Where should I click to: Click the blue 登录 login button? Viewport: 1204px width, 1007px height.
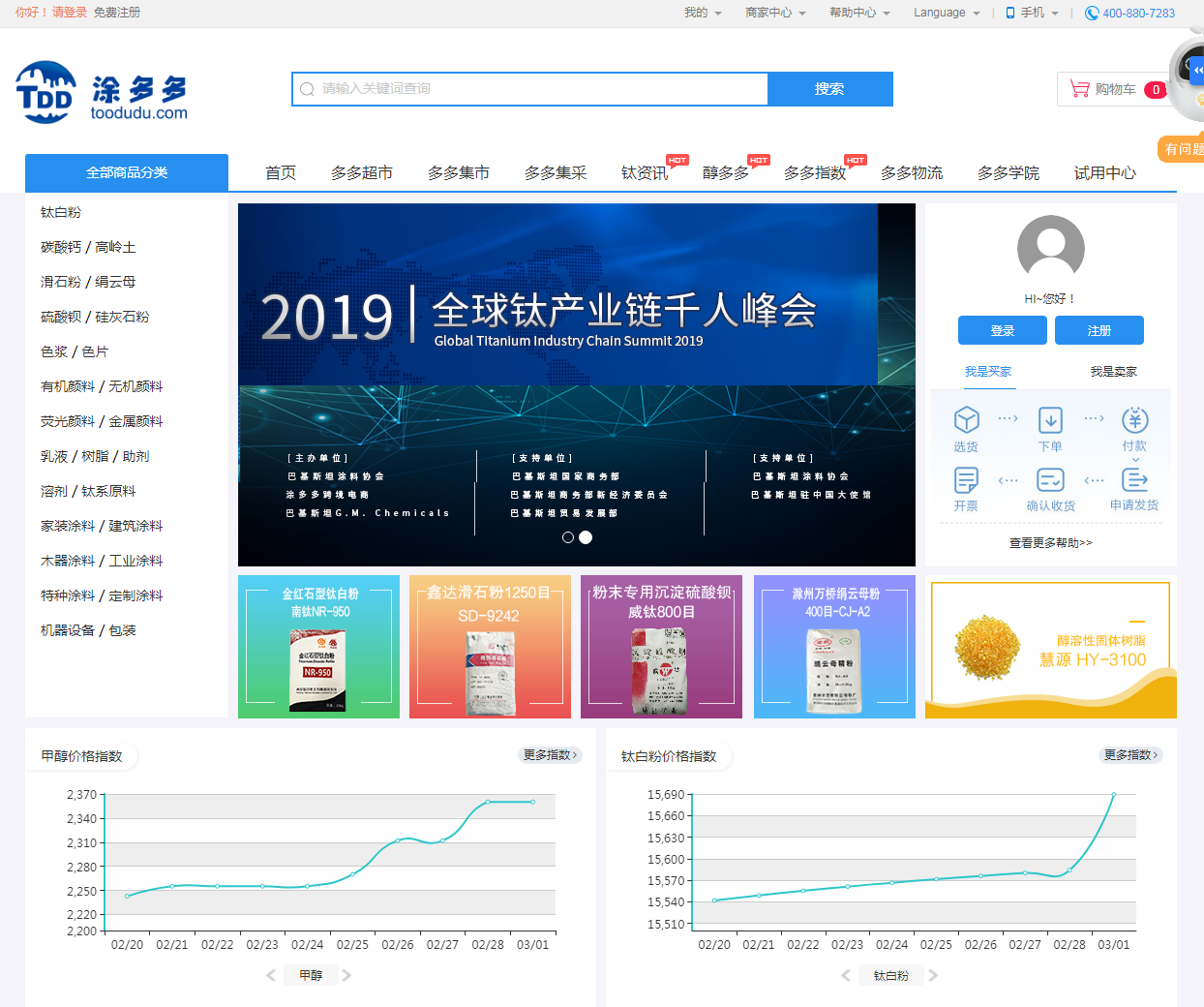pyautogui.click(x=1002, y=330)
